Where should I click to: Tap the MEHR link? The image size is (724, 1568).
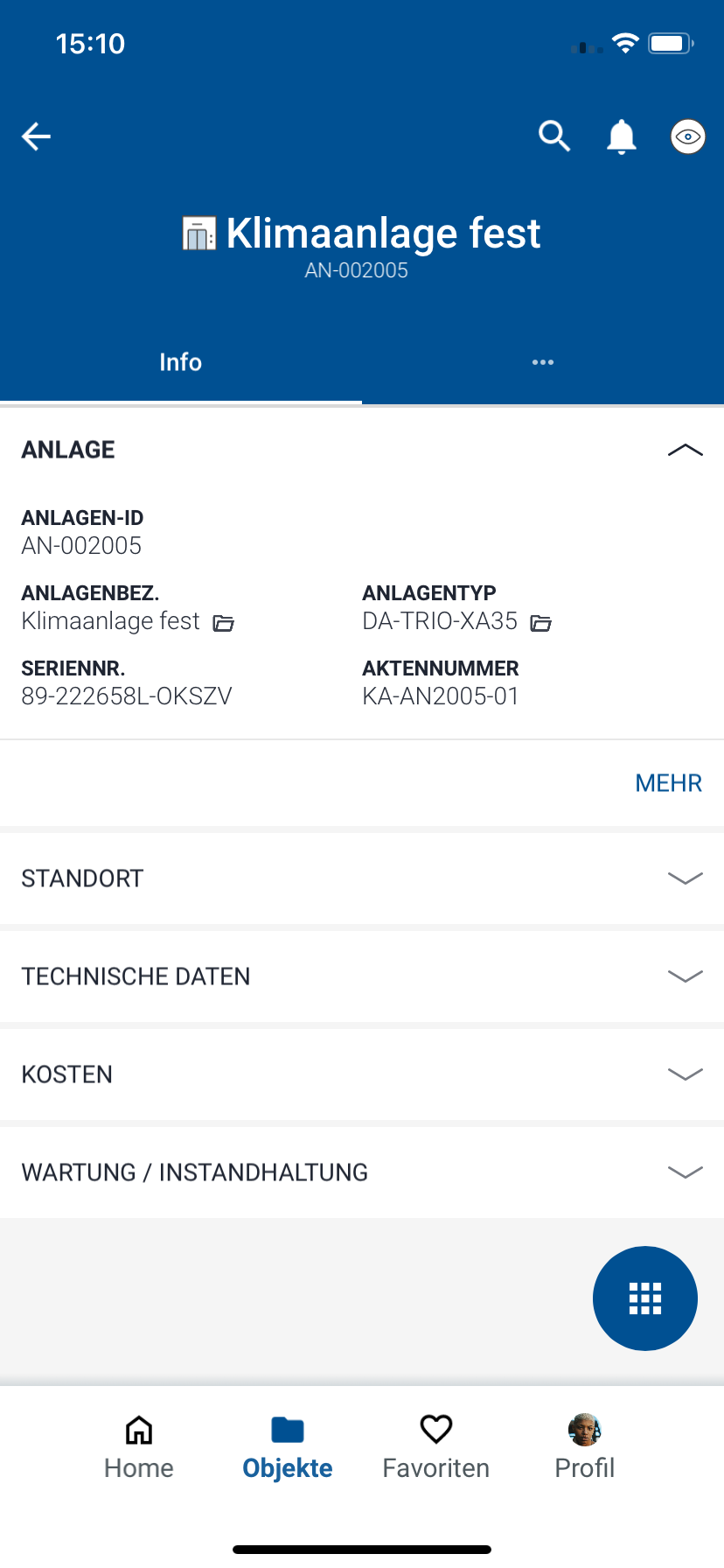tap(668, 783)
